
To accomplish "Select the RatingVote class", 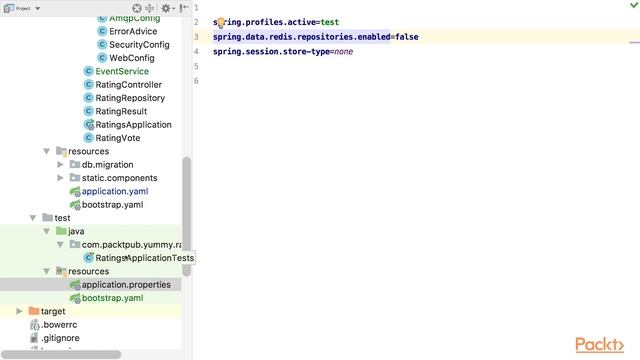I will pyautogui.click(x=118, y=138).
